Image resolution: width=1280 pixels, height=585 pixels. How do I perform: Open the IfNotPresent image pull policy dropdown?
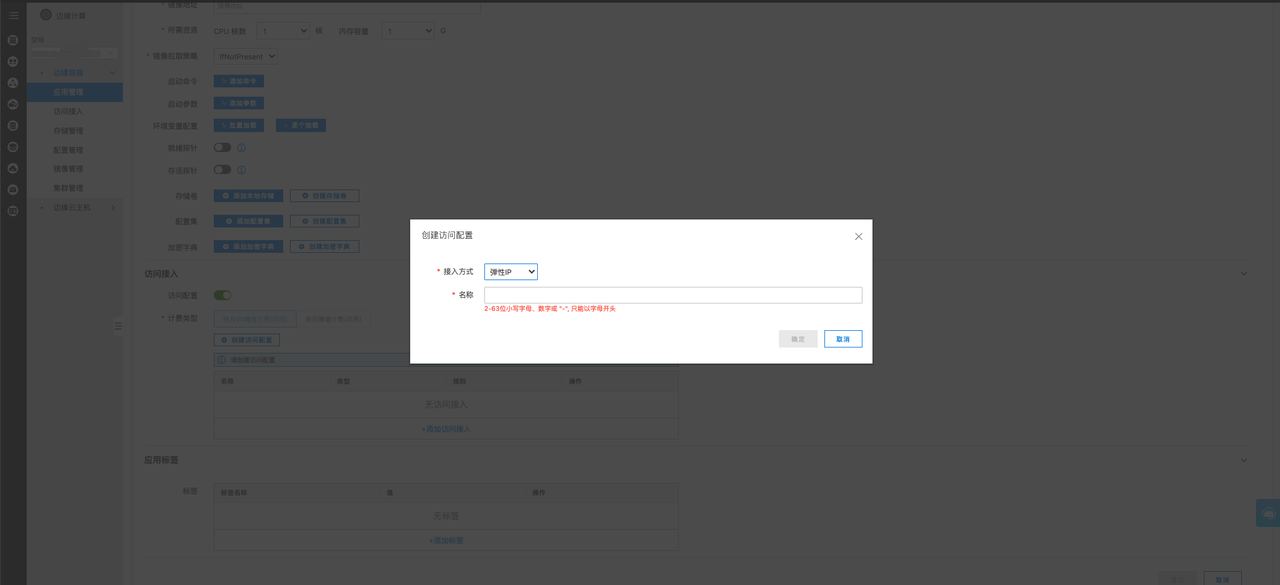click(246, 57)
